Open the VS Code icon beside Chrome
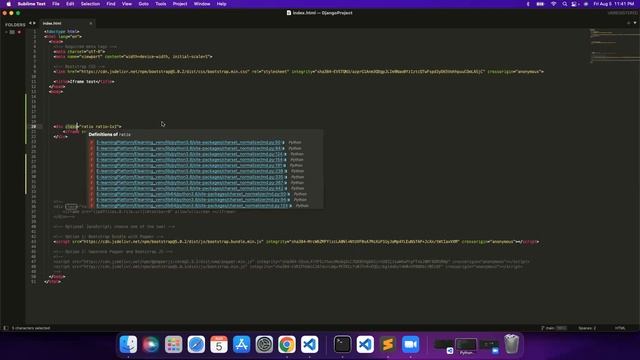 (309, 344)
